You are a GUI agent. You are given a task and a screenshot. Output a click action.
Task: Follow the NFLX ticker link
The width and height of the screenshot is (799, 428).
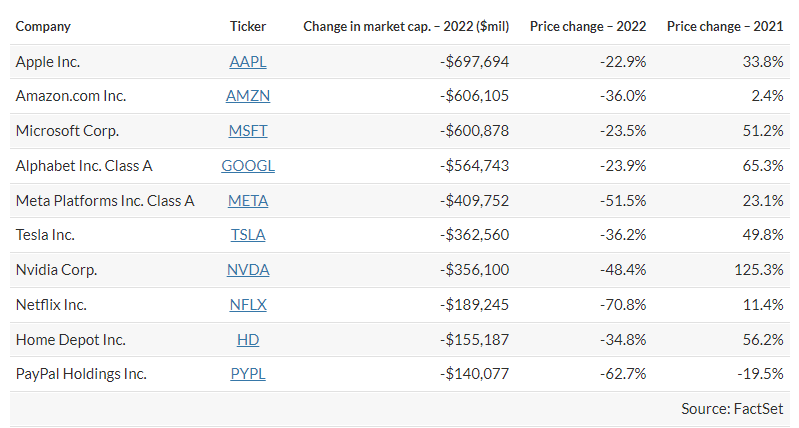(x=248, y=305)
